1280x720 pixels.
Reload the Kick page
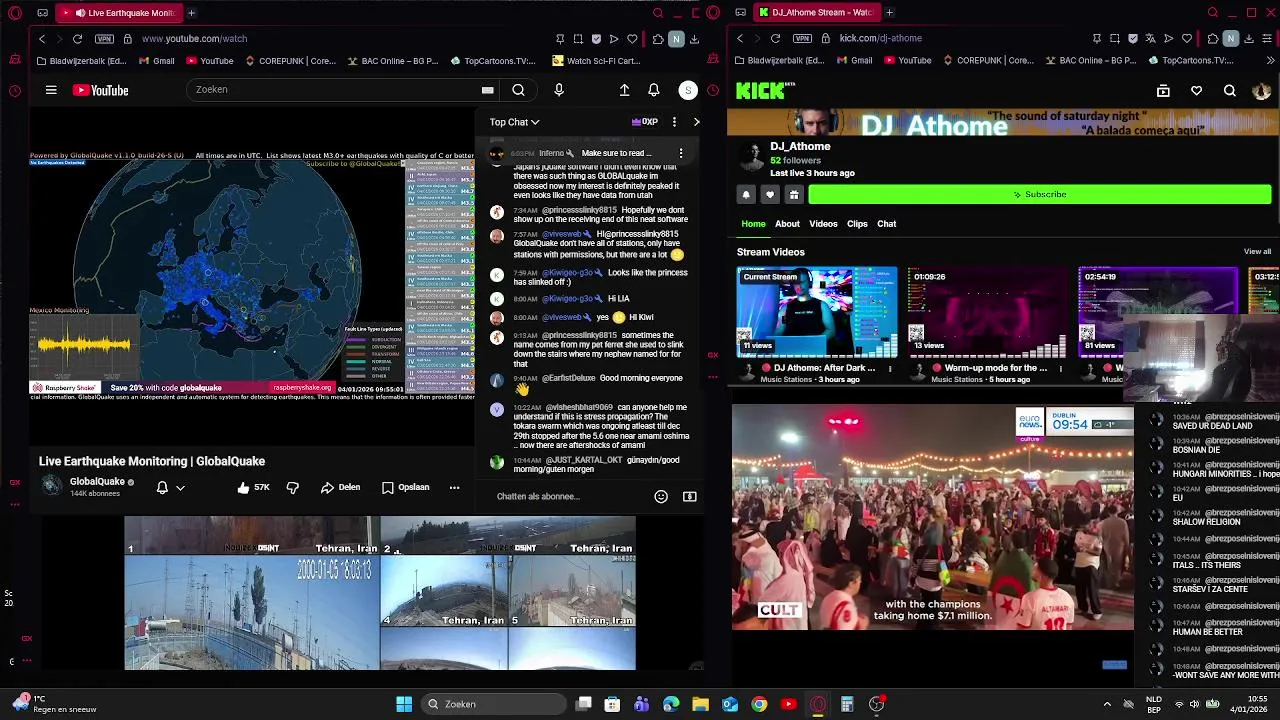tap(775, 39)
